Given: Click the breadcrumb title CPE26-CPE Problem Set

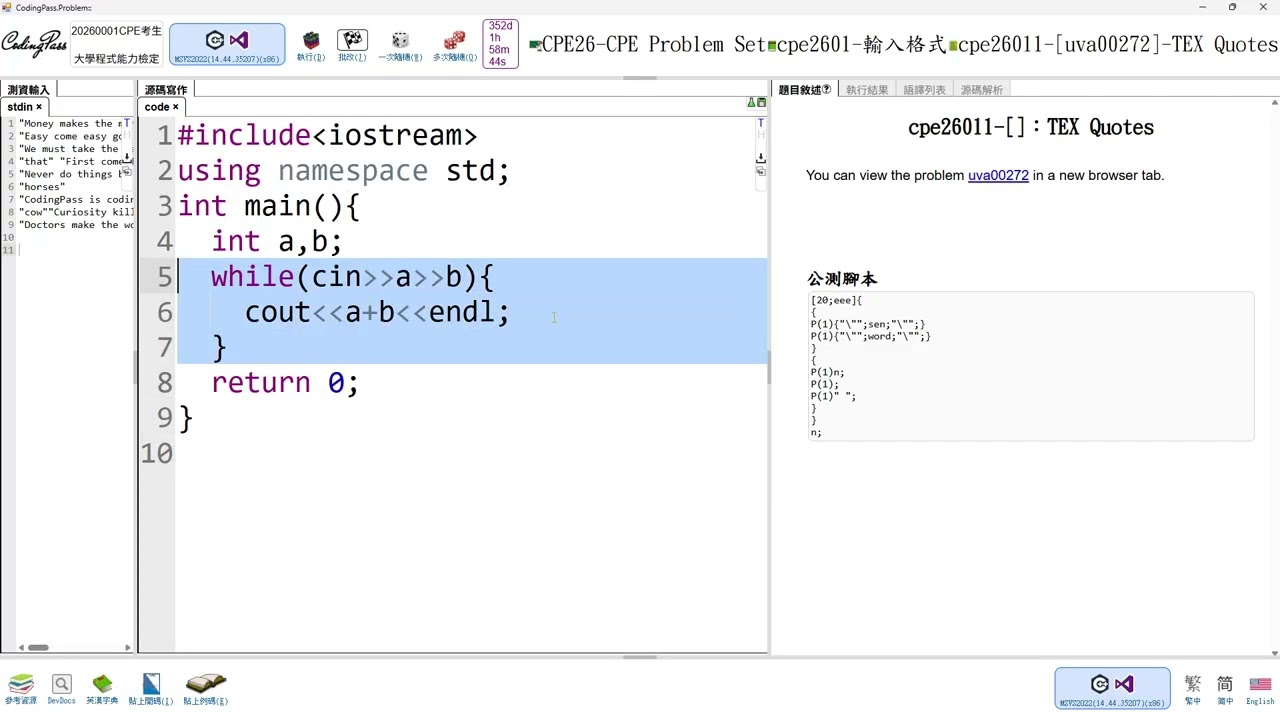Looking at the screenshot, I should [x=653, y=45].
